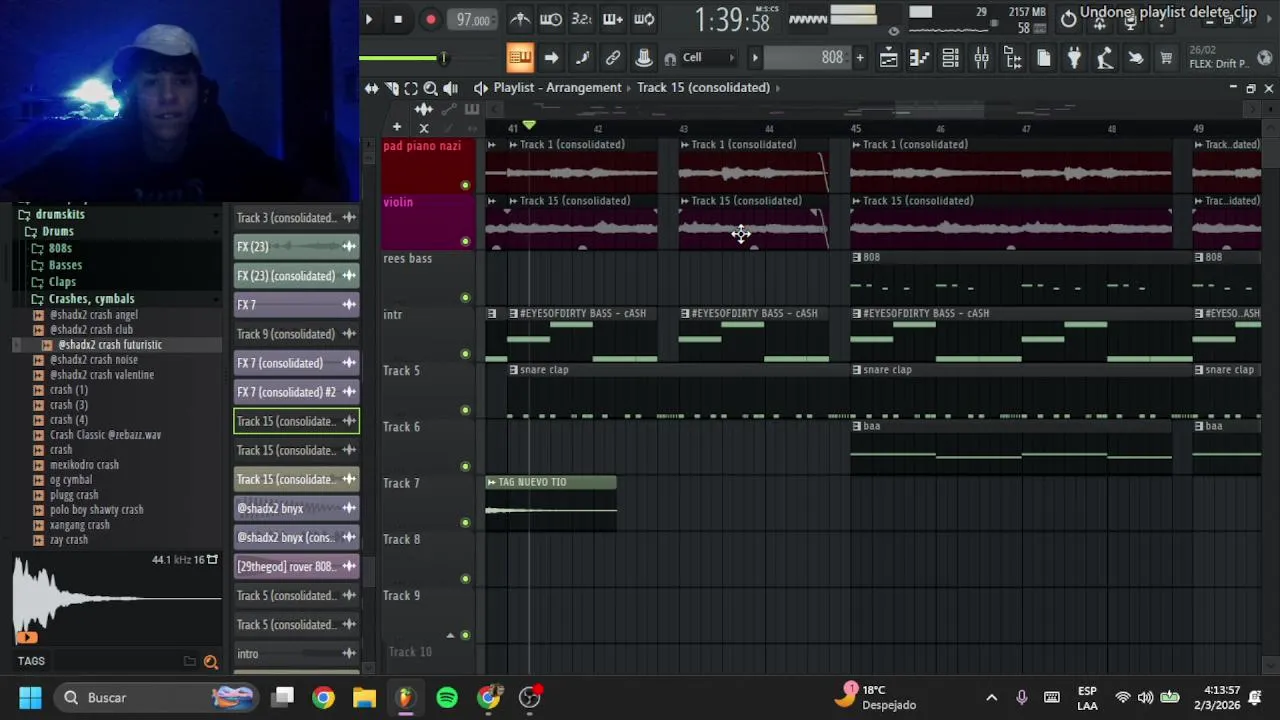Expand the drumskits folder
1280x720 pixels.
60,214
